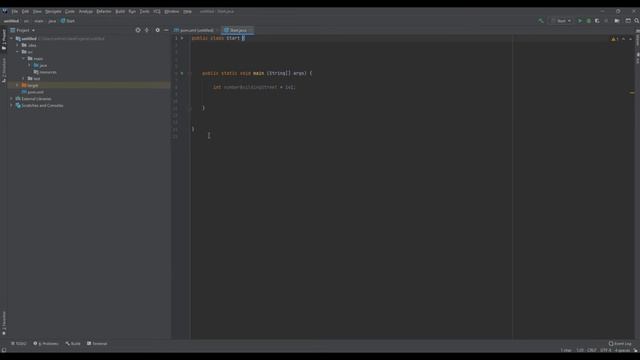The height and width of the screenshot is (360, 640).
Task: Open the VCS menu
Action: 157,11
